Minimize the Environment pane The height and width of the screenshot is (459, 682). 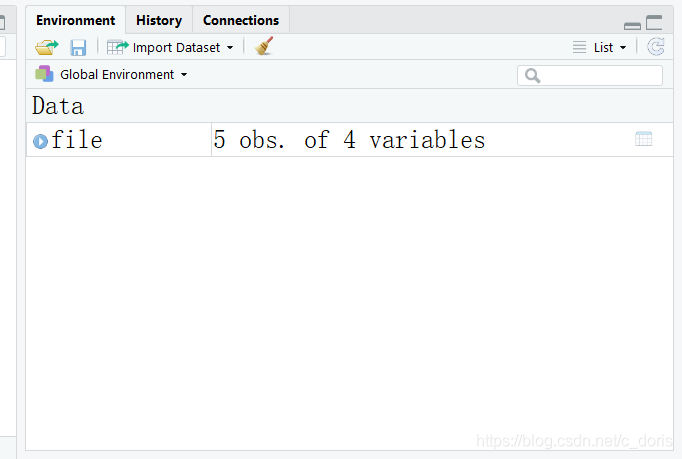coord(632,24)
